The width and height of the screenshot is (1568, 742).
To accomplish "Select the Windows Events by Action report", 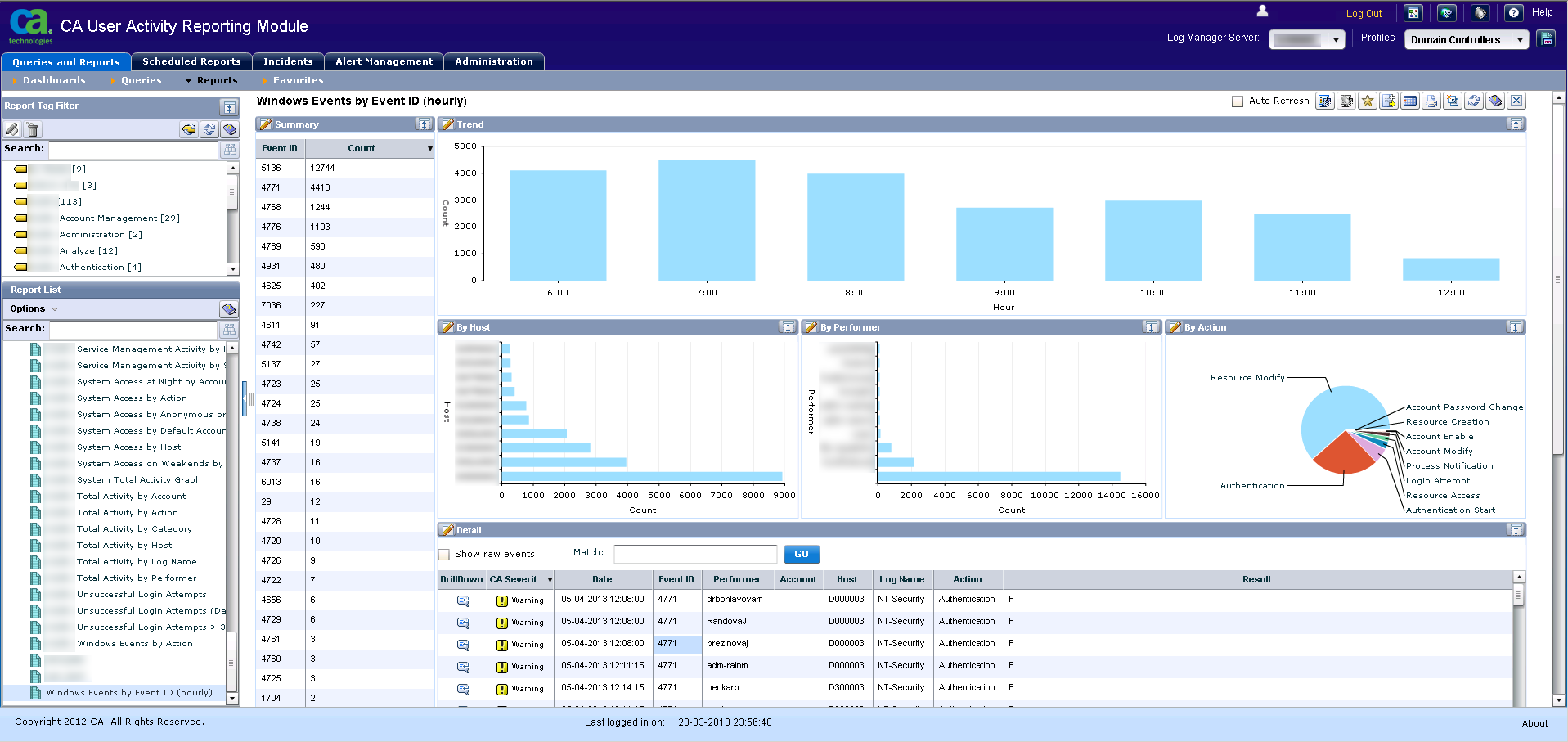I will [x=135, y=644].
